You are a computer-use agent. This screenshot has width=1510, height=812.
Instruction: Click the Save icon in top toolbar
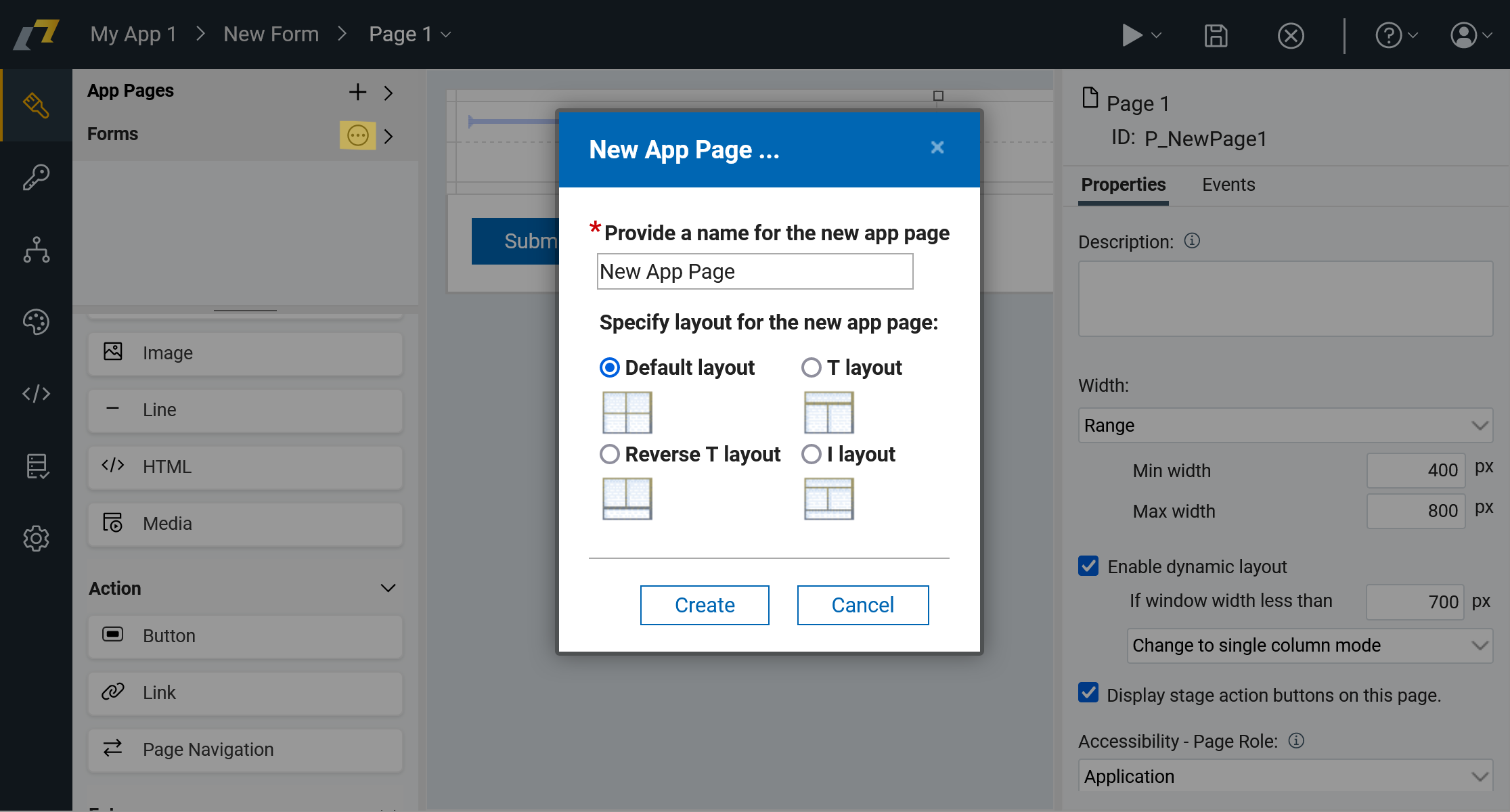coord(1216,35)
